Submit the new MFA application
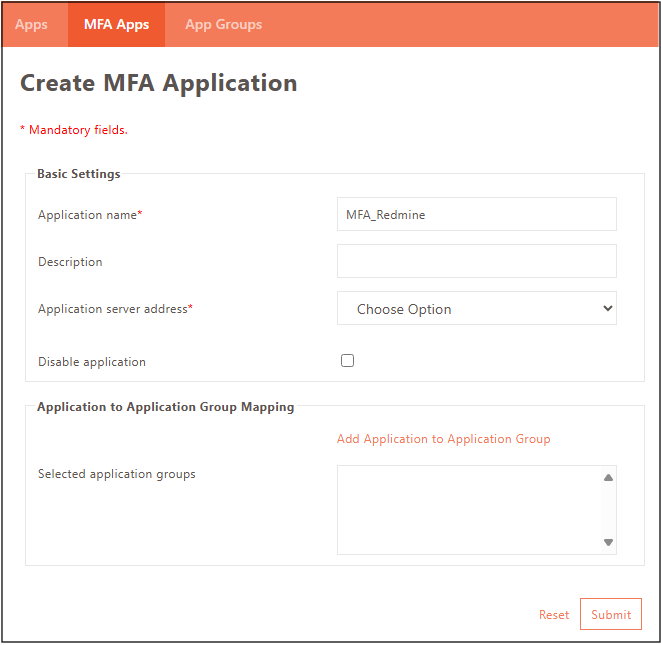The width and height of the screenshot is (661, 645). click(610, 614)
